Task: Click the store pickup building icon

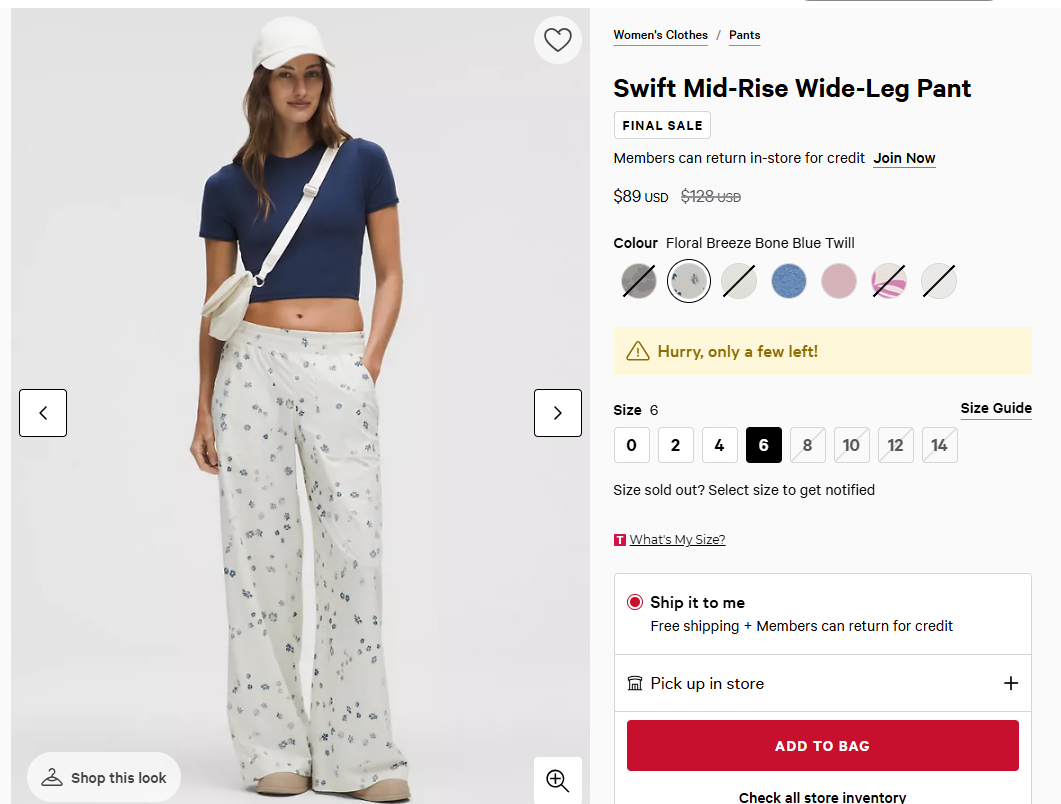Action: [x=634, y=684]
